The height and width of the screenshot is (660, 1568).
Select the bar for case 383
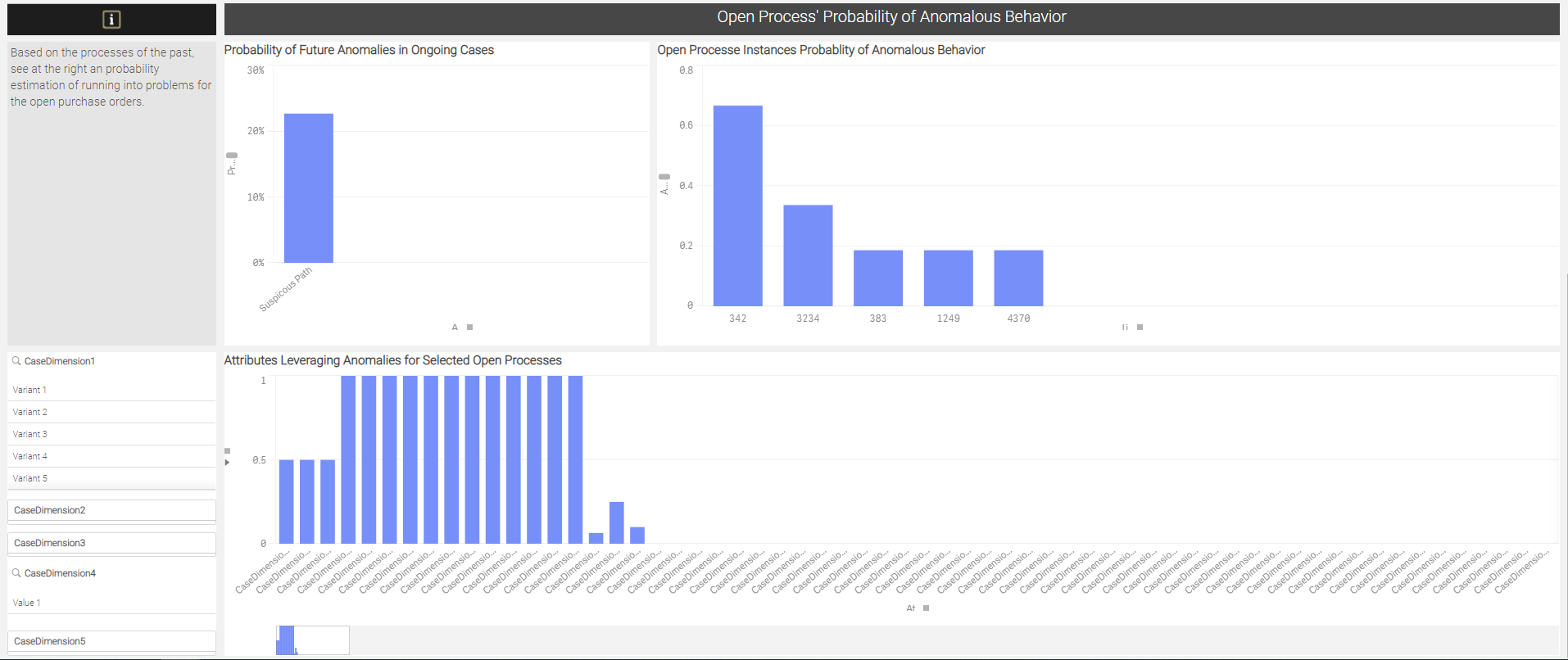point(878,278)
